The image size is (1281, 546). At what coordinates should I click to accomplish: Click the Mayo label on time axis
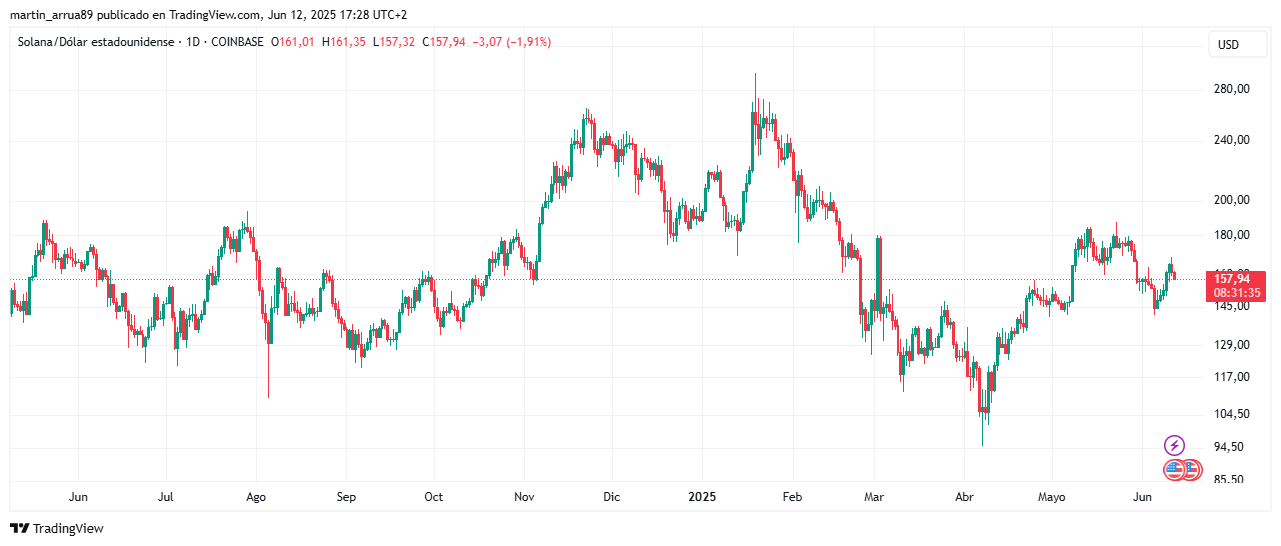pyautogui.click(x=1051, y=497)
